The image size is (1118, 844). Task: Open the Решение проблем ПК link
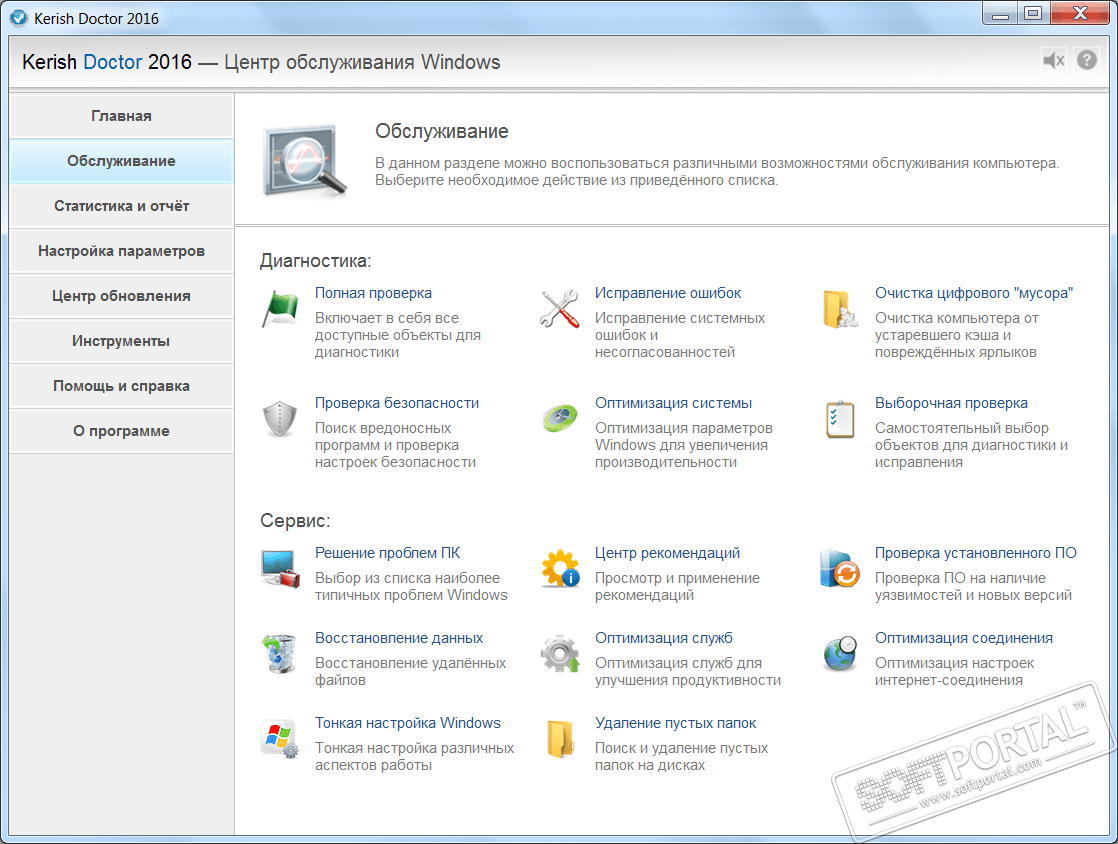(388, 552)
